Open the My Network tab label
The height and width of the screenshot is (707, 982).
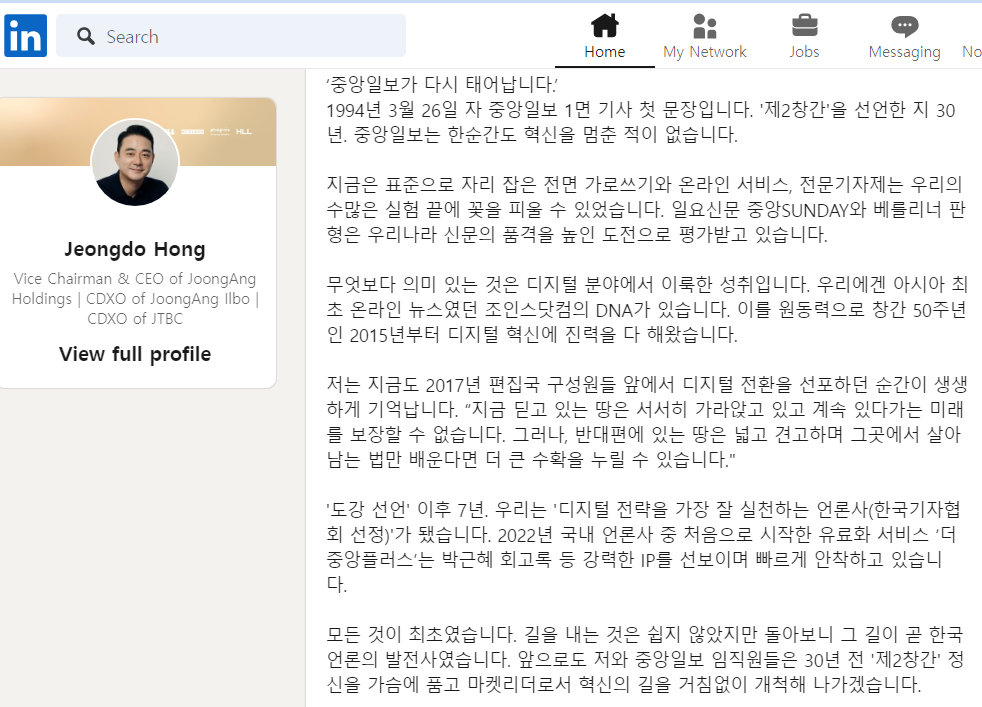coord(705,51)
